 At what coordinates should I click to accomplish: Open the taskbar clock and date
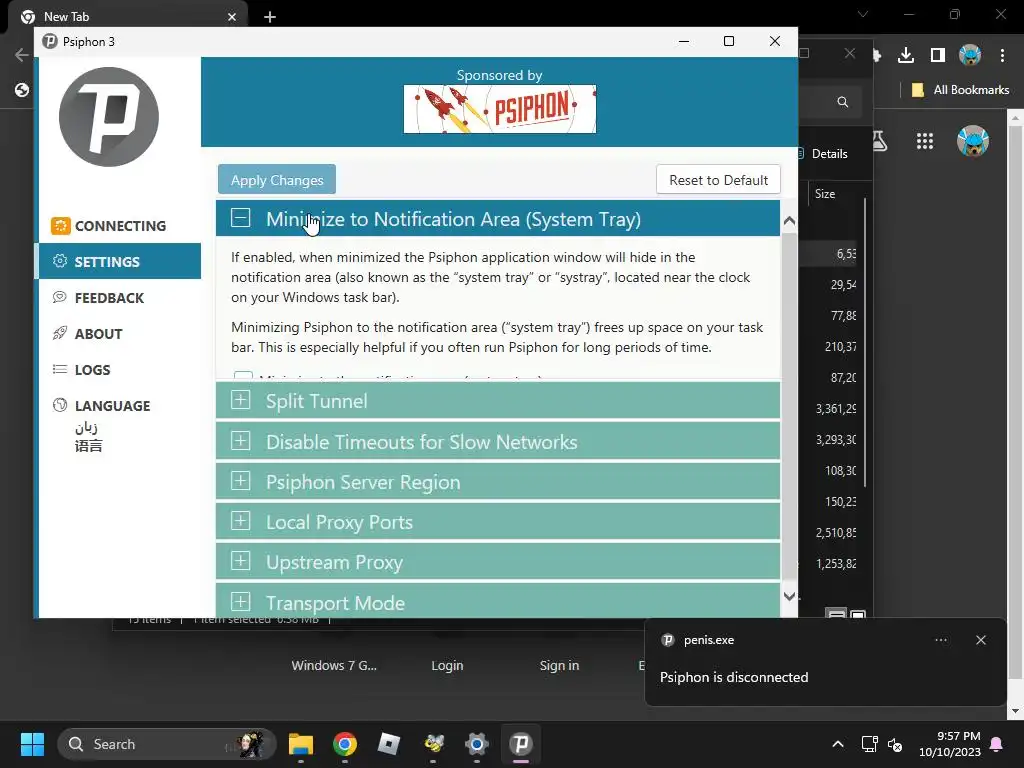pyautogui.click(x=950, y=744)
